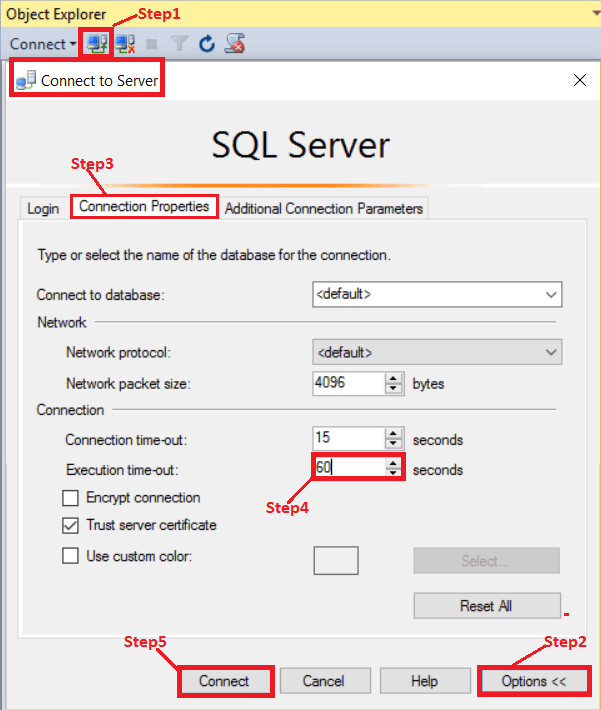Click the Execution time-out field

coord(349,467)
